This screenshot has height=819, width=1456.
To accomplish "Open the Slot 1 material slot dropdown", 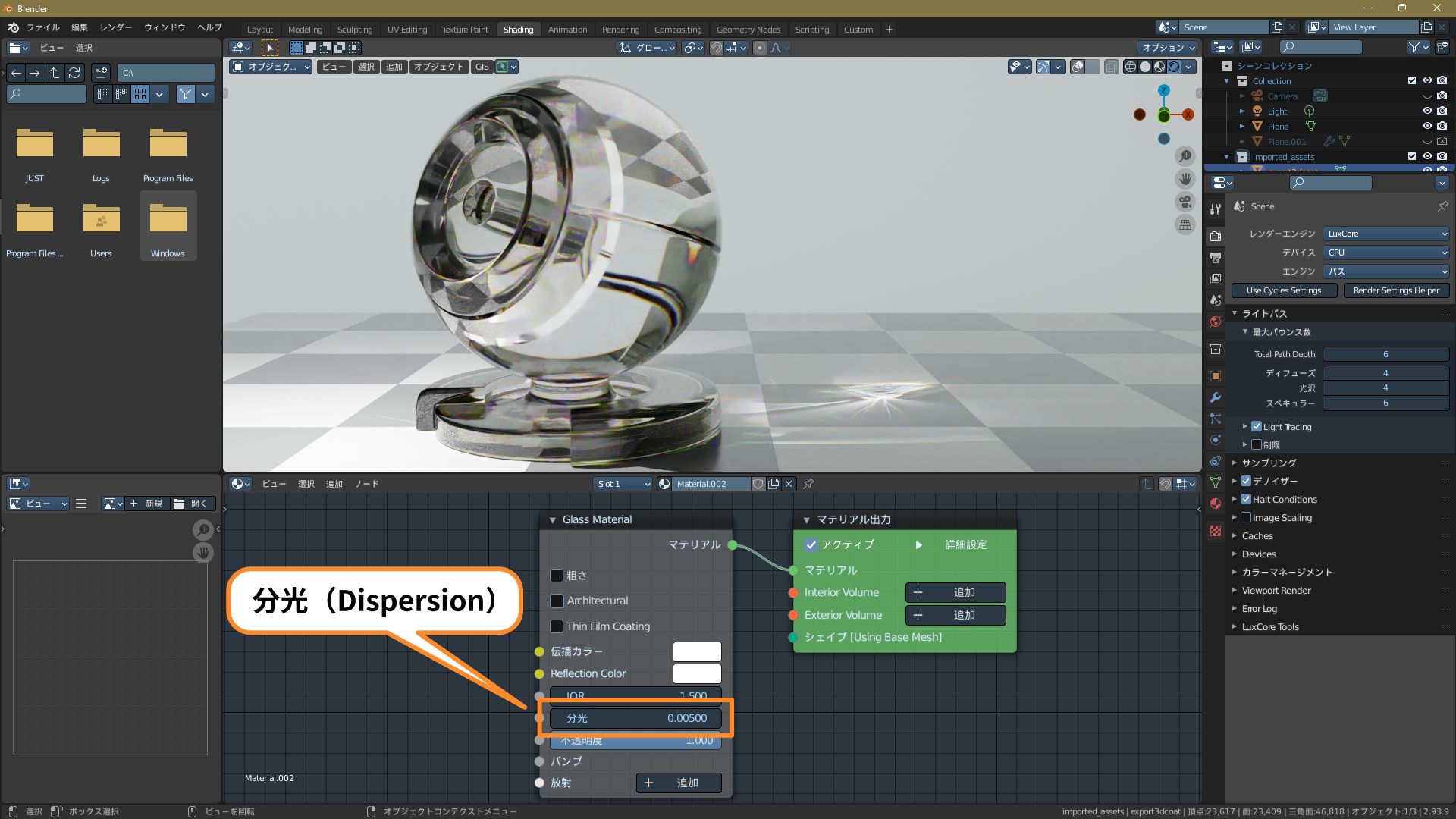I will point(623,484).
